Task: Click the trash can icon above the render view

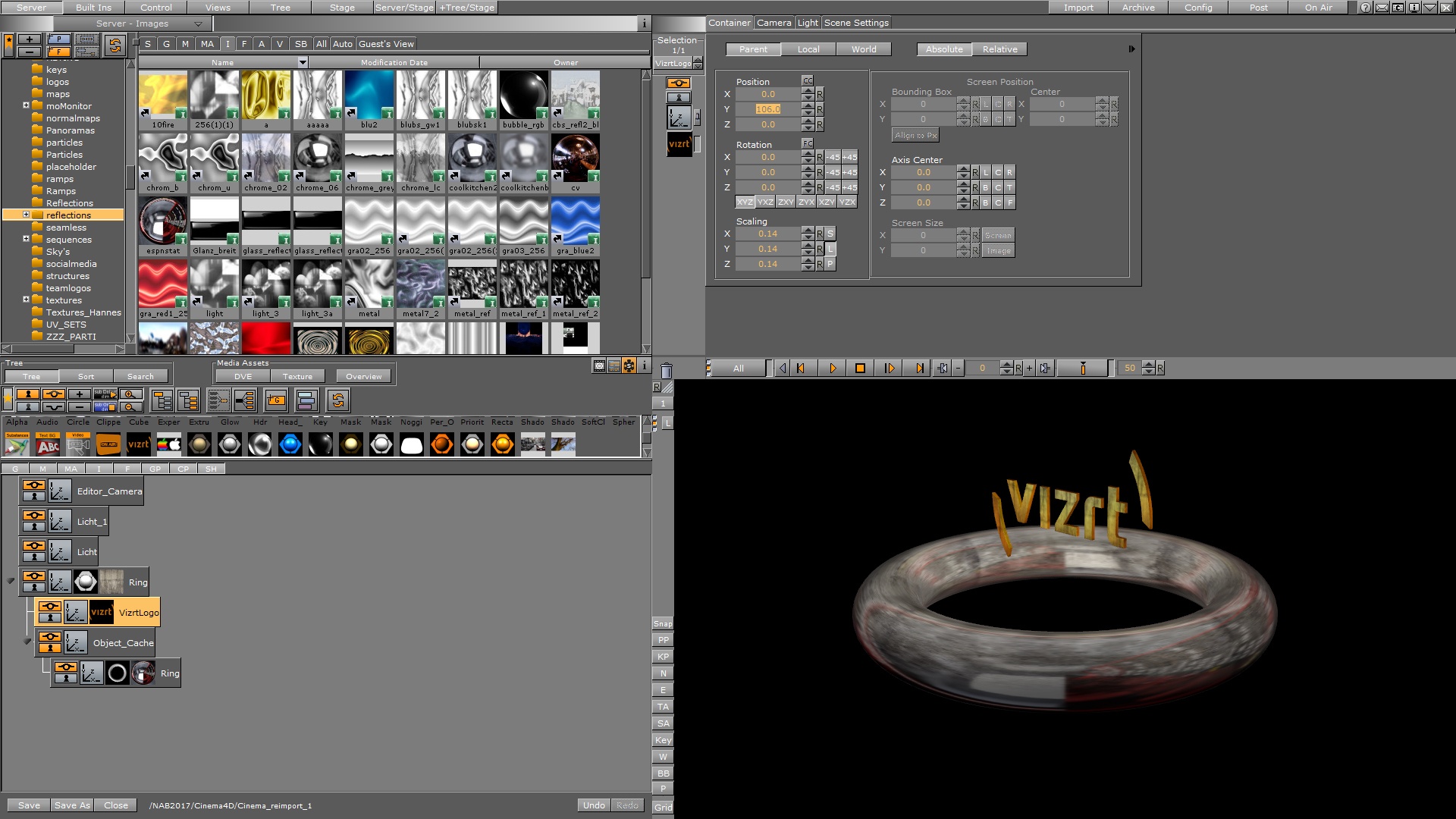Action: pos(666,371)
